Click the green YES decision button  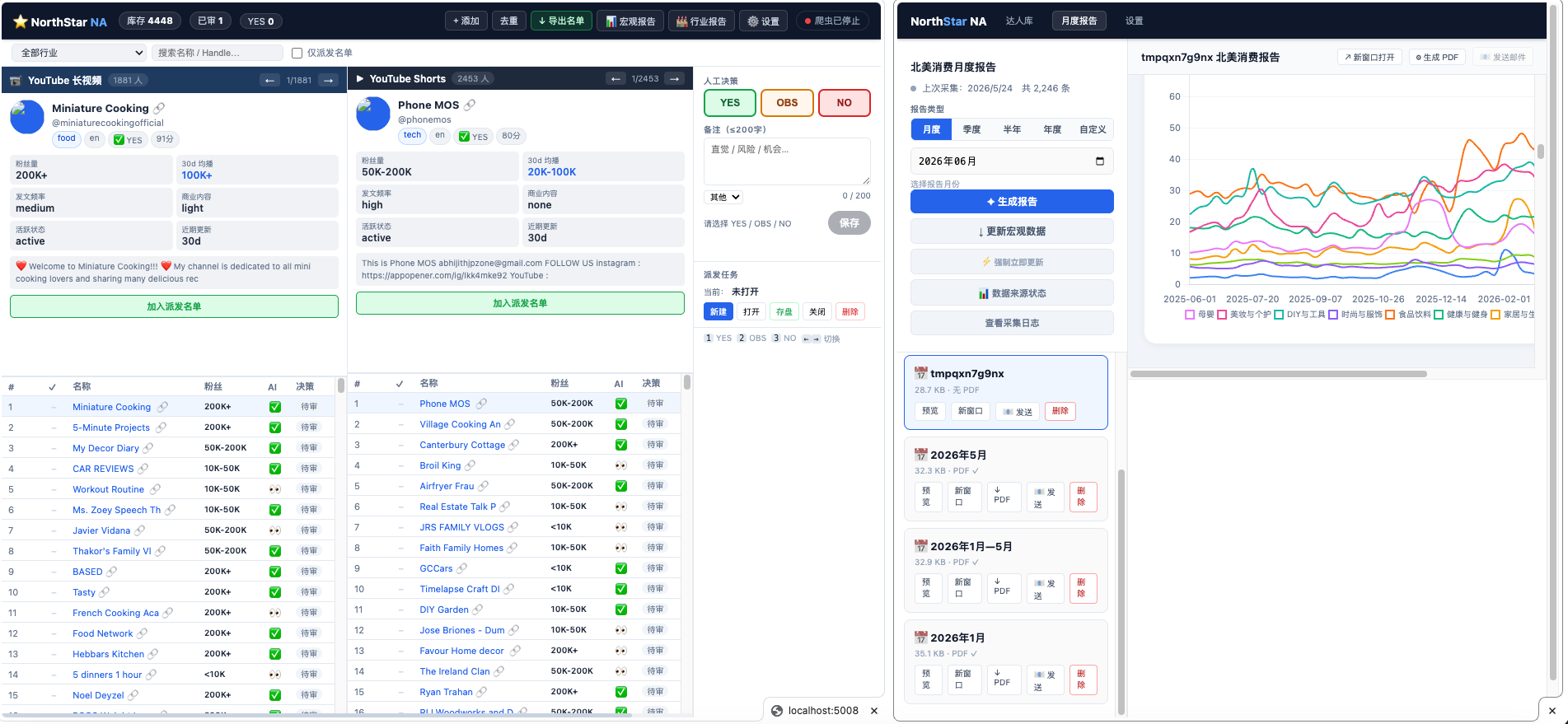pyautogui.click(x=730, y=103)
